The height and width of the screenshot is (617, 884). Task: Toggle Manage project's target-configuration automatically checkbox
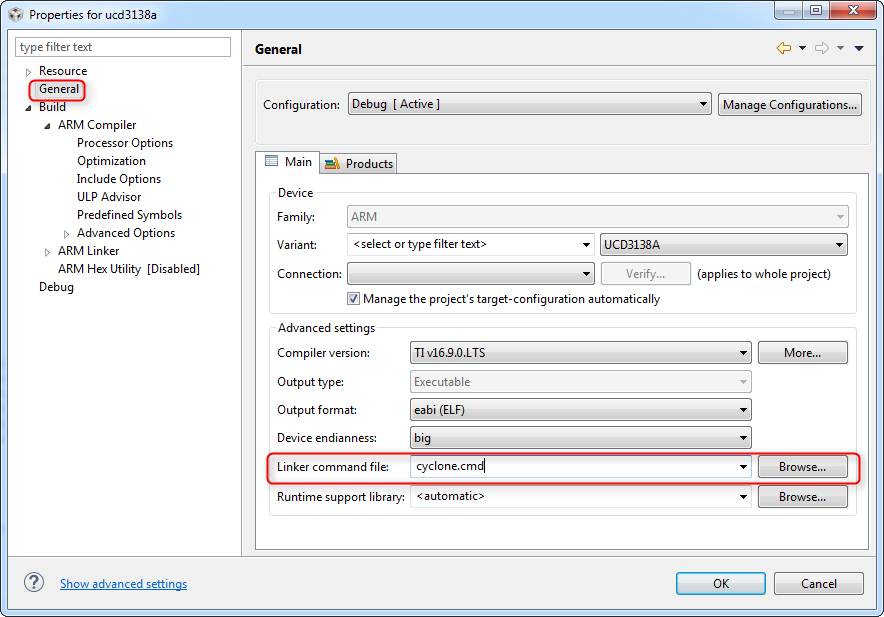point(353,299)
